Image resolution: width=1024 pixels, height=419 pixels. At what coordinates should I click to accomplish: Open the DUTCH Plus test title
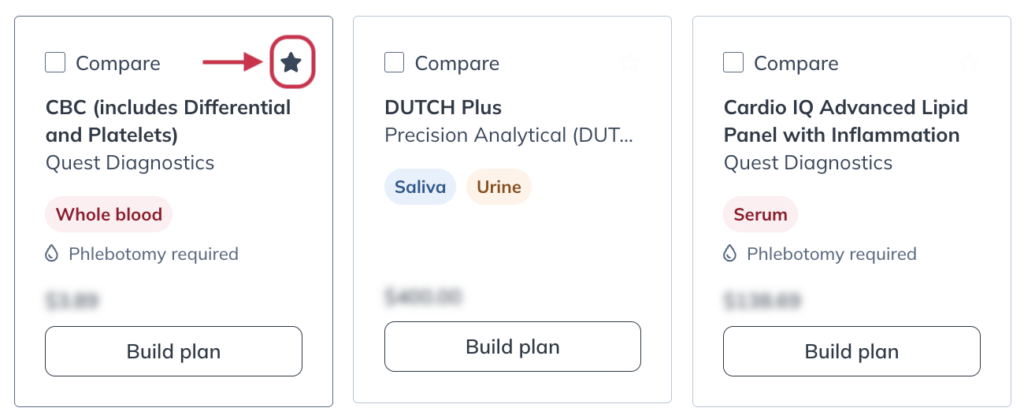(x=443, y=107)
